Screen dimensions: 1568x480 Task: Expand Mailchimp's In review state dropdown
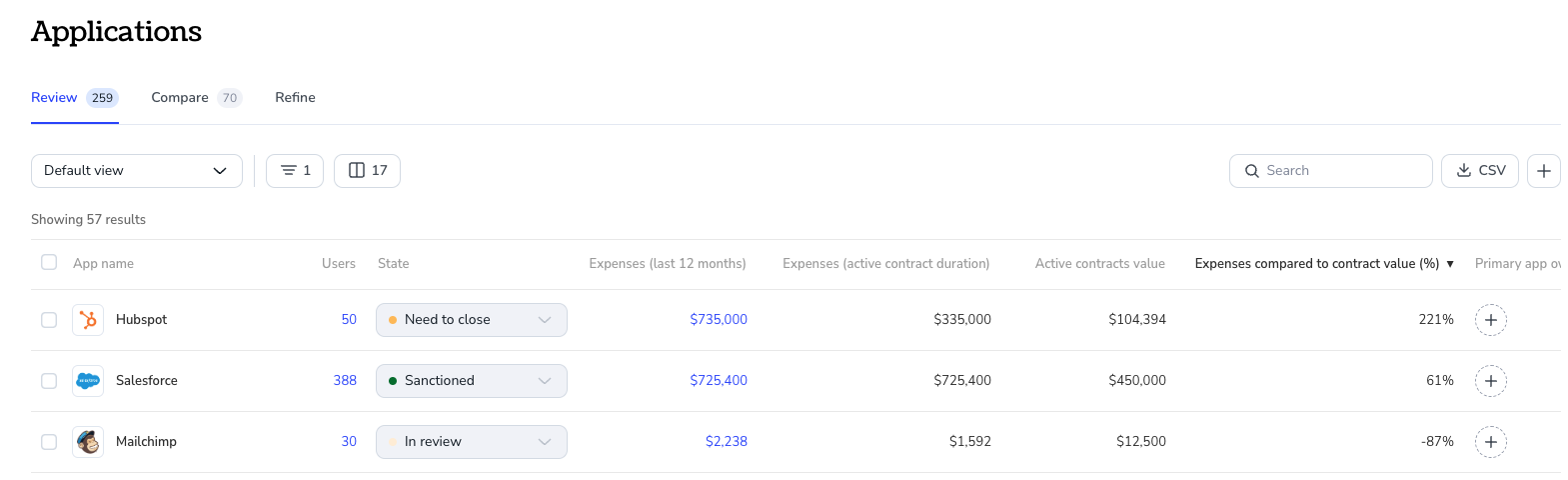(x=472, y=442)
